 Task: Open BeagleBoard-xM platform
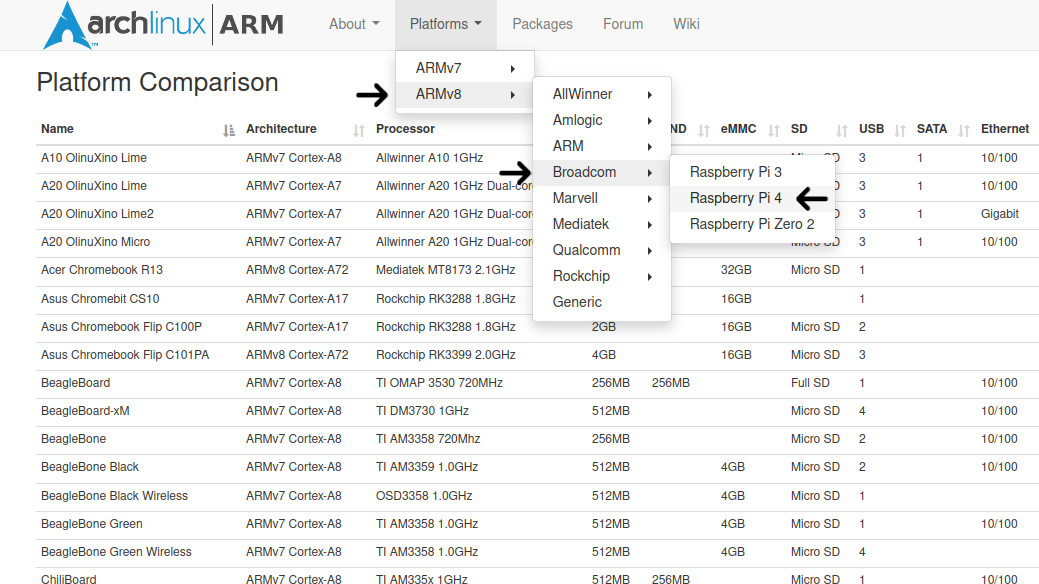click(x=85, y=411)
